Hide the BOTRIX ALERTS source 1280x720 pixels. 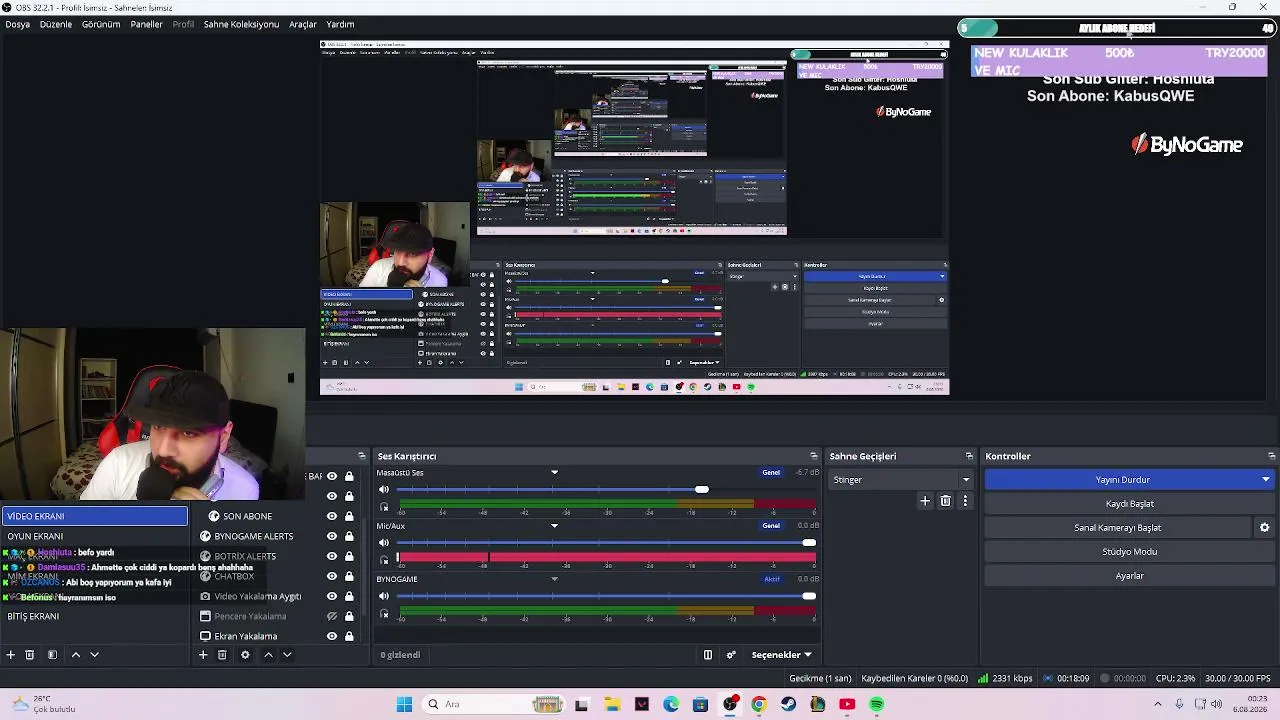(x=332, y=556)
